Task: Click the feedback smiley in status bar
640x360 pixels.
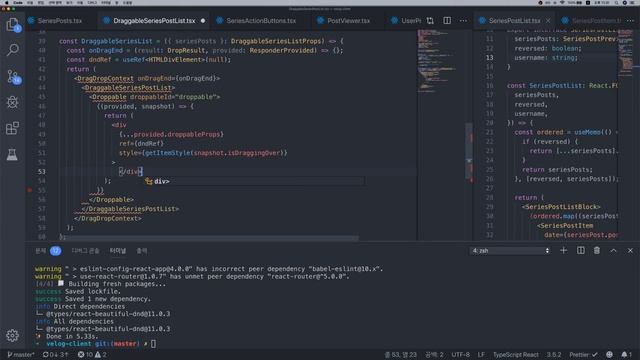Action: 609,355
